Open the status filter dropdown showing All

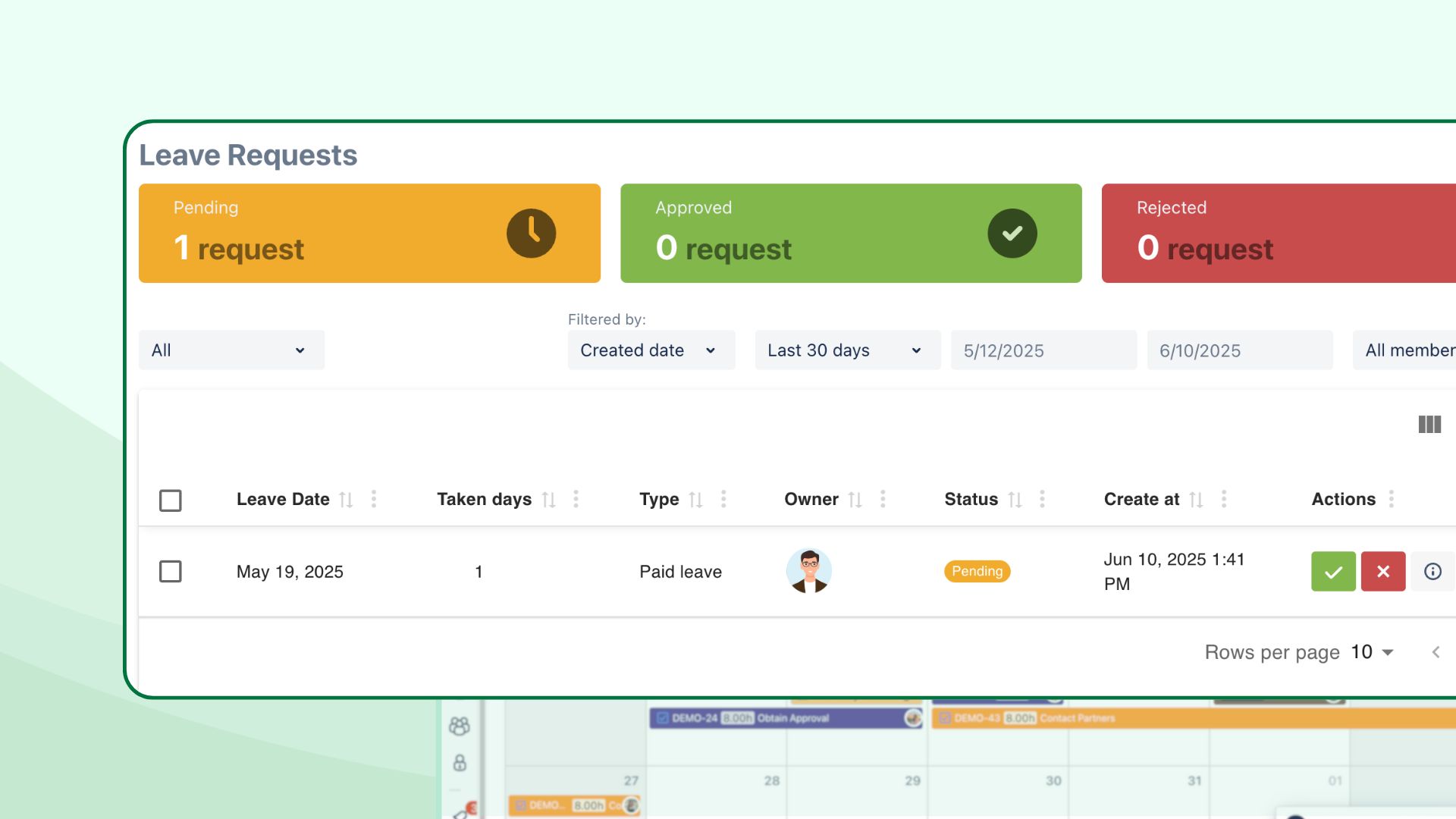(x=231, y=350)
